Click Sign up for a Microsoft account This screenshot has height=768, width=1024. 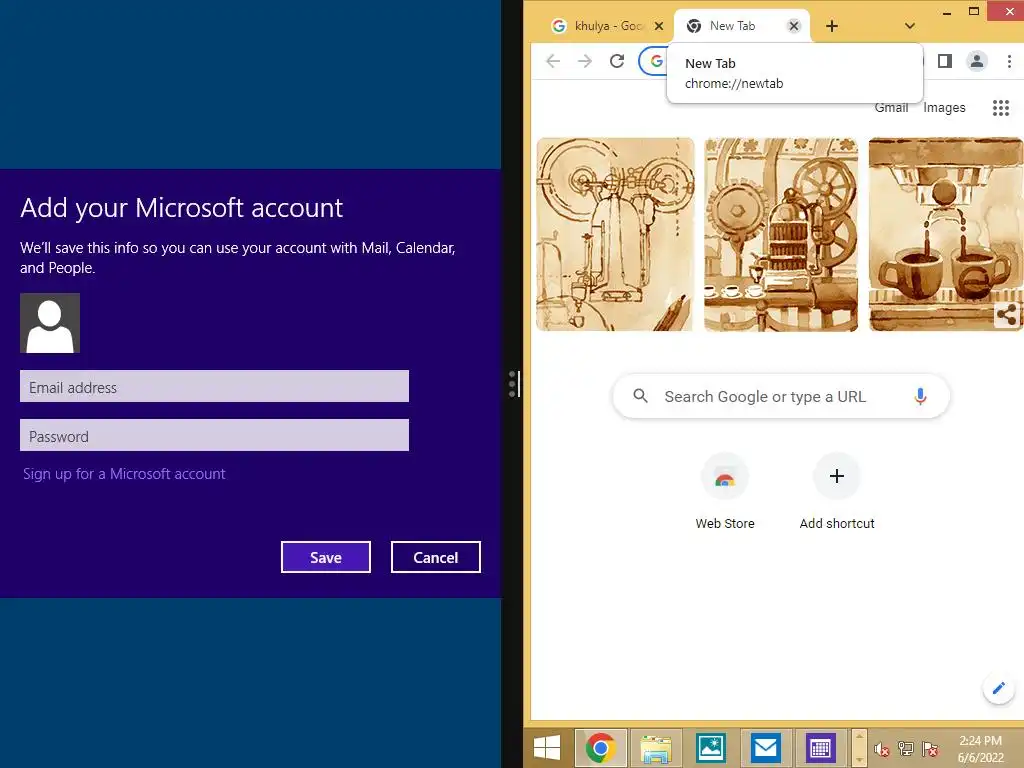(x=124, y=474)
